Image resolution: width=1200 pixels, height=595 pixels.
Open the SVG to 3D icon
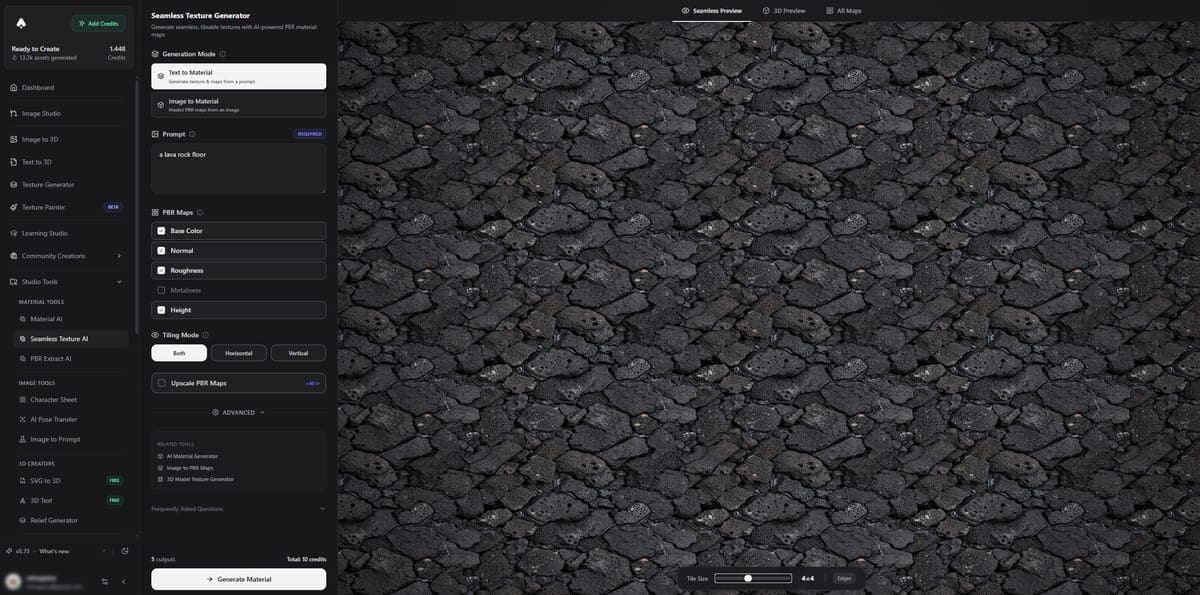(23, 481)
